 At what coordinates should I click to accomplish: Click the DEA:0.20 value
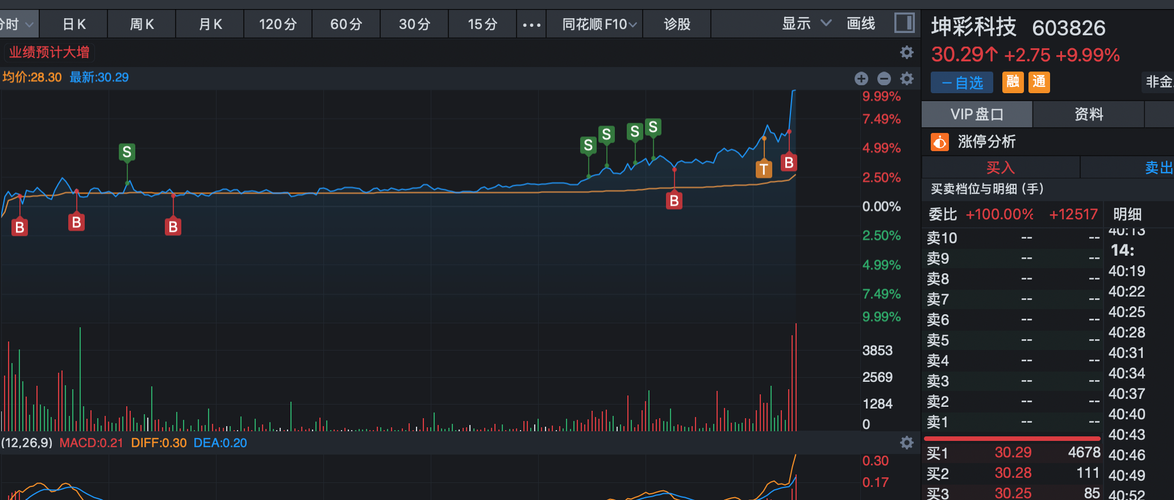220,442
